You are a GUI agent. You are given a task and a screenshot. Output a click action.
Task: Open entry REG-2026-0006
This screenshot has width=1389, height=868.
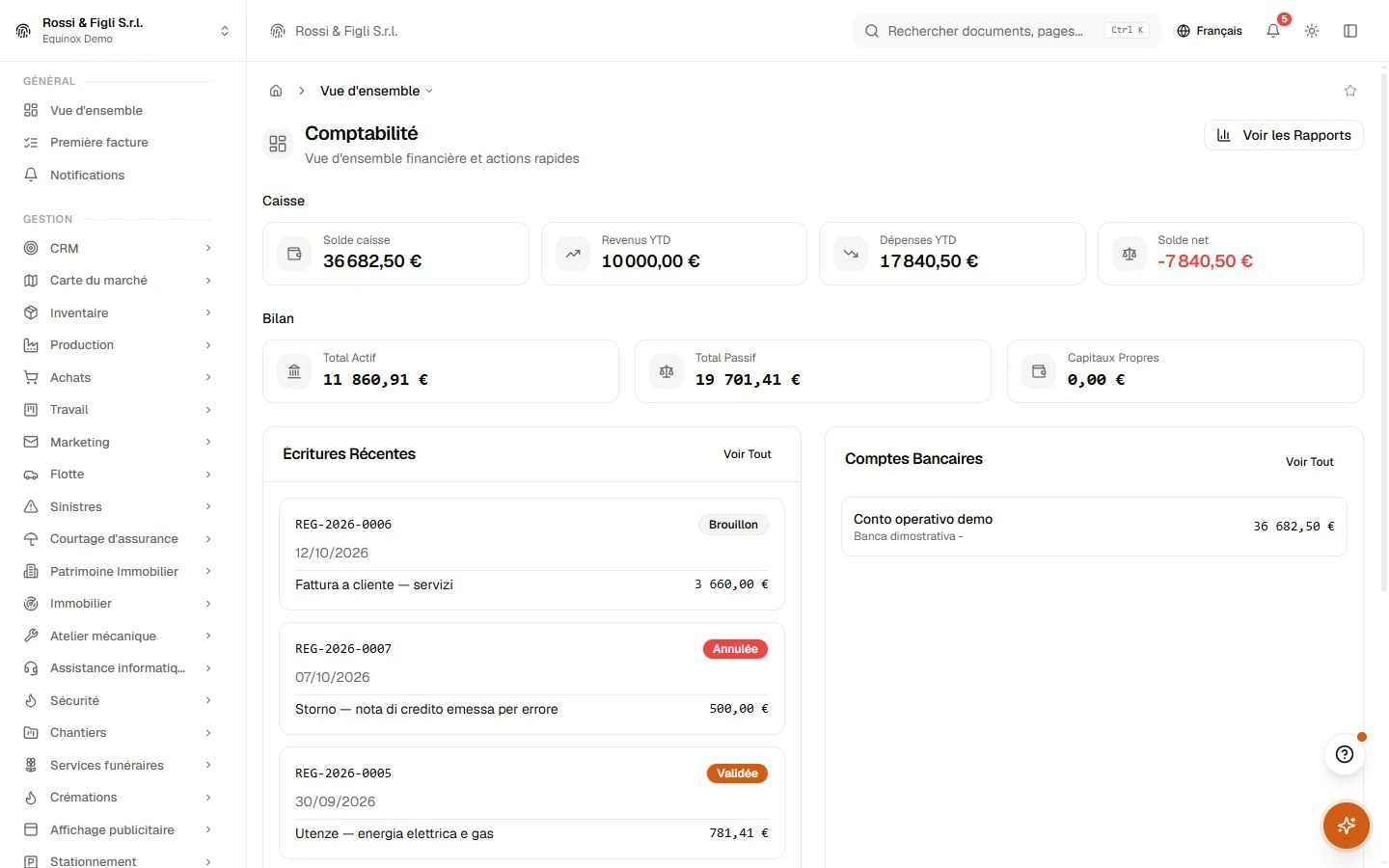coord(531,555)
